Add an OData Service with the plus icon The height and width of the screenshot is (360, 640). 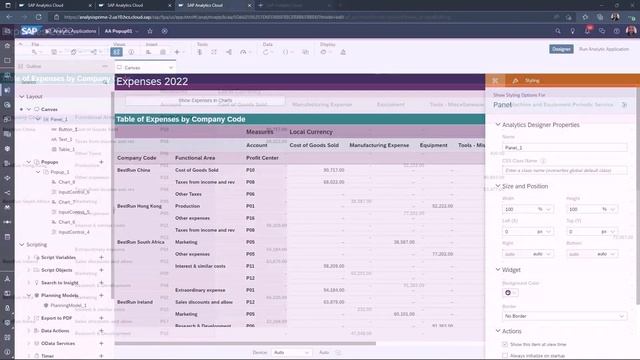(x=101, y=344)
